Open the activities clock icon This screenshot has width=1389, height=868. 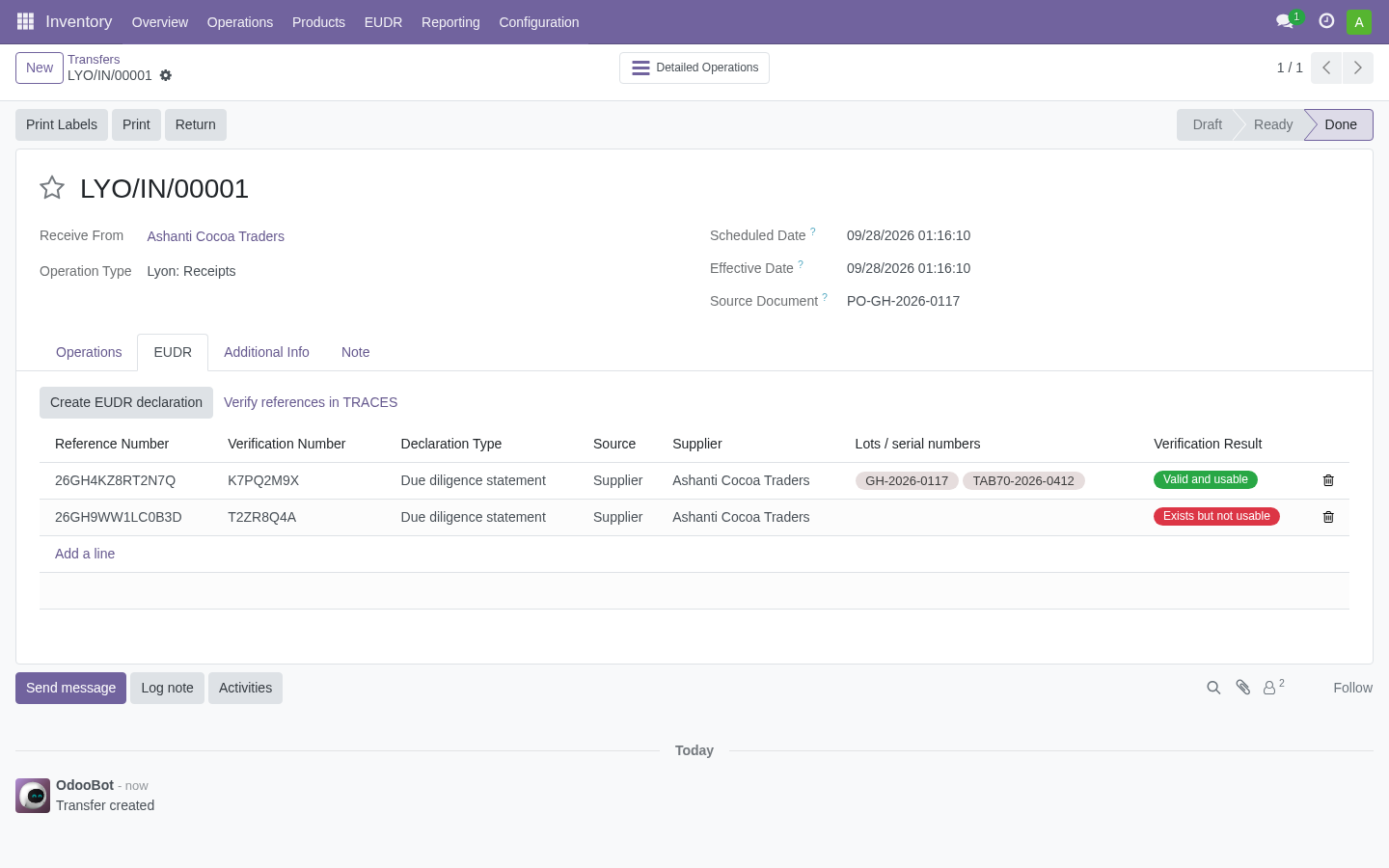[x=1326, y=21]
